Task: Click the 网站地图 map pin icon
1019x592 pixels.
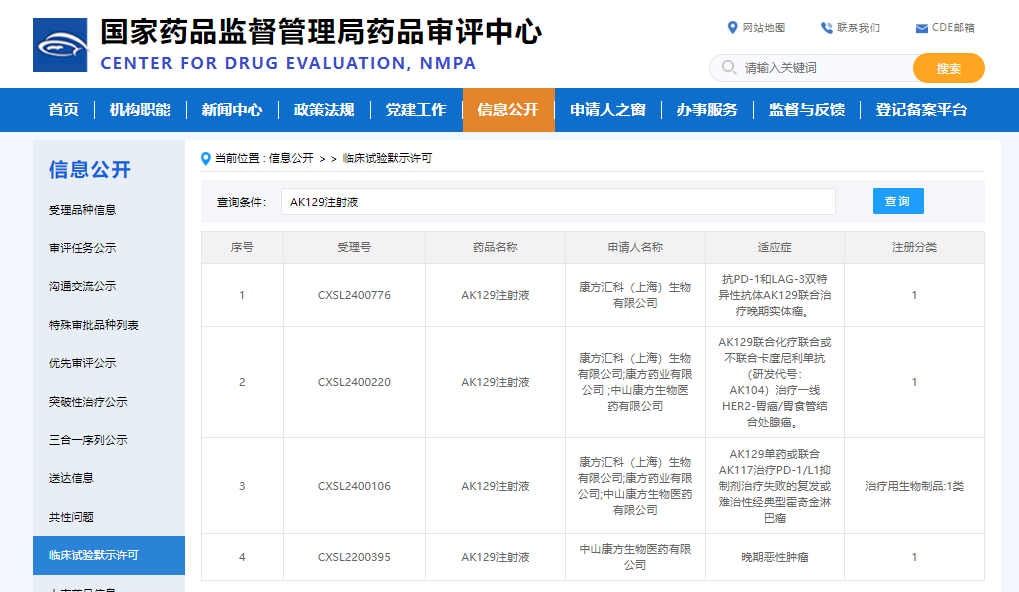Action: (733, 28)
